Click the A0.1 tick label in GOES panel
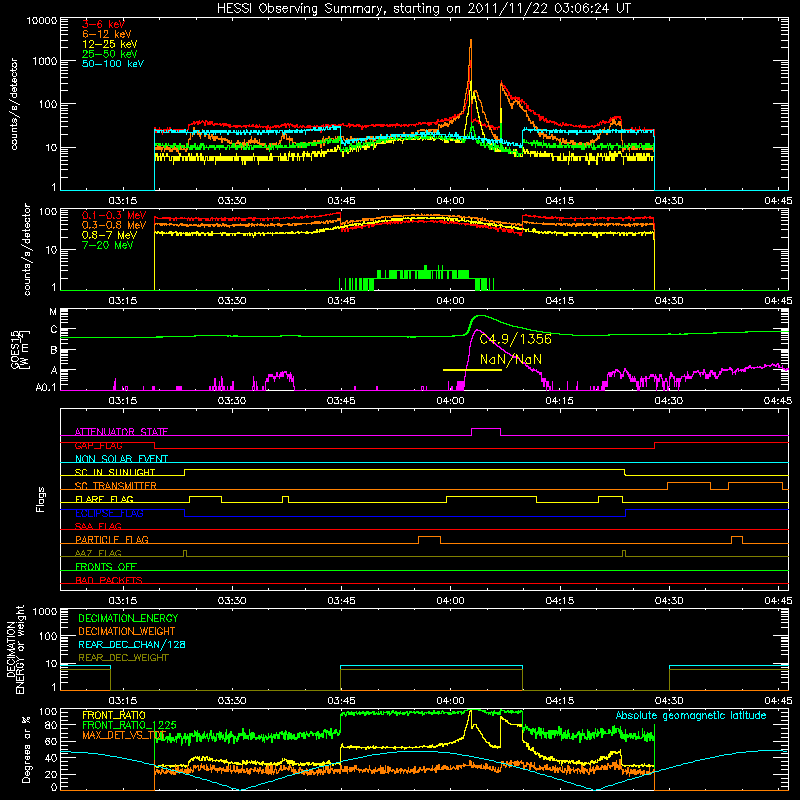Screen dimensions: 800x800 tap(46, 387)
